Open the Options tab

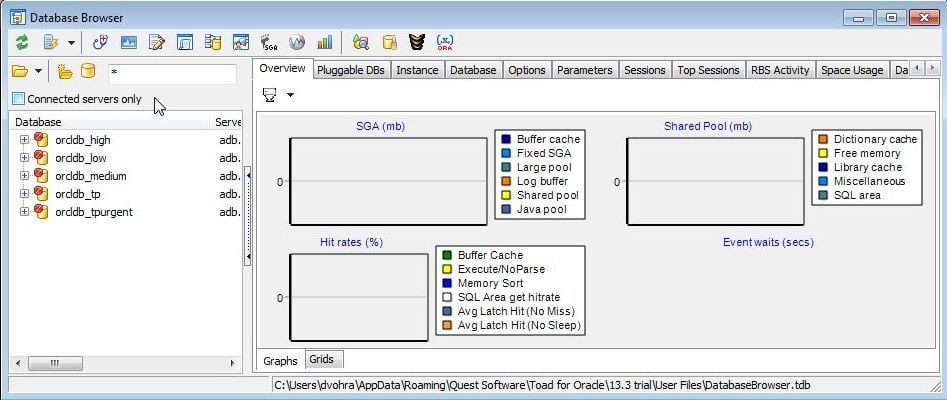click(527, 70)
